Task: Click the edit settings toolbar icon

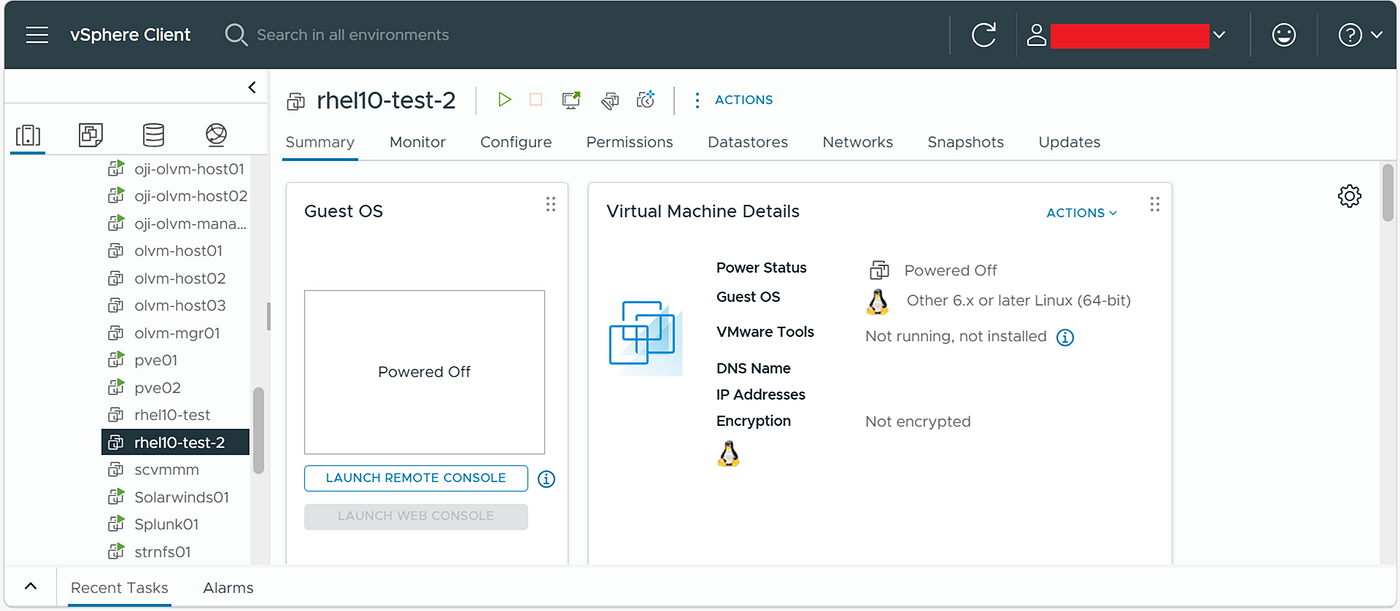Action: pos(610,100)
